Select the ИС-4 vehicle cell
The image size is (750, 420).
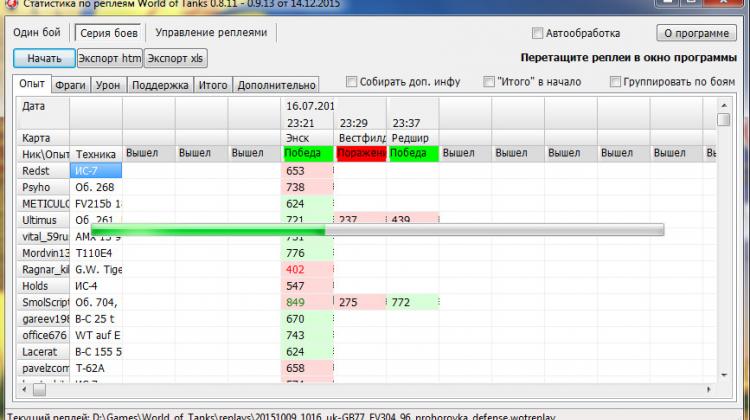click(96, 286)
